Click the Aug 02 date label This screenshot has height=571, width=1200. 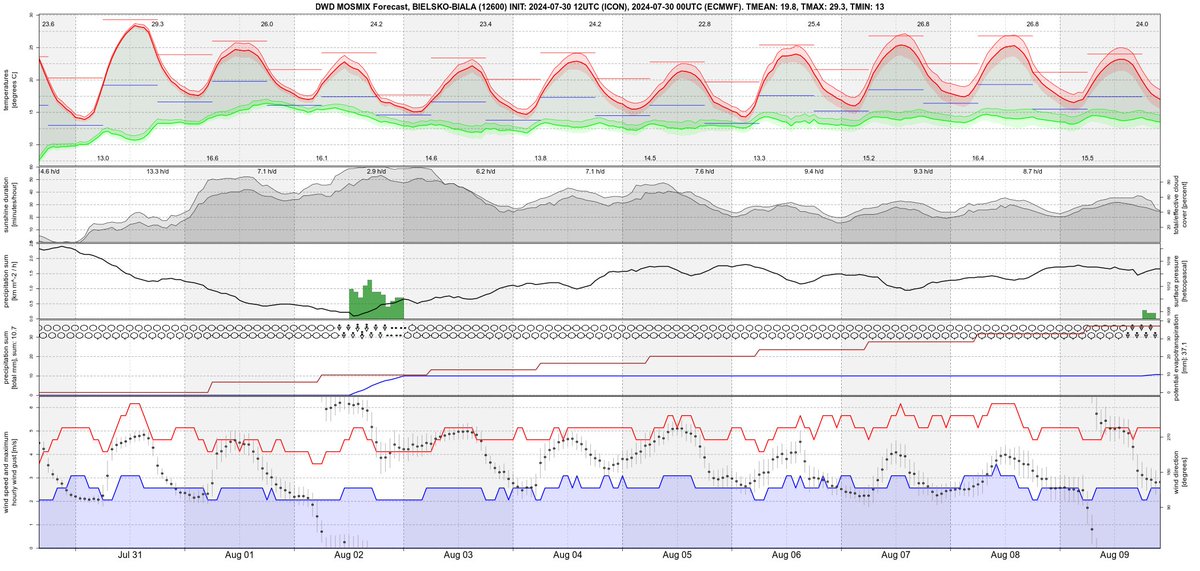(x=349, y=555)
